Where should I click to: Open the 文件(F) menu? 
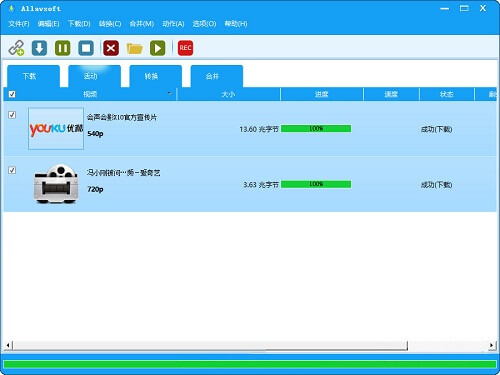[19, 24]
